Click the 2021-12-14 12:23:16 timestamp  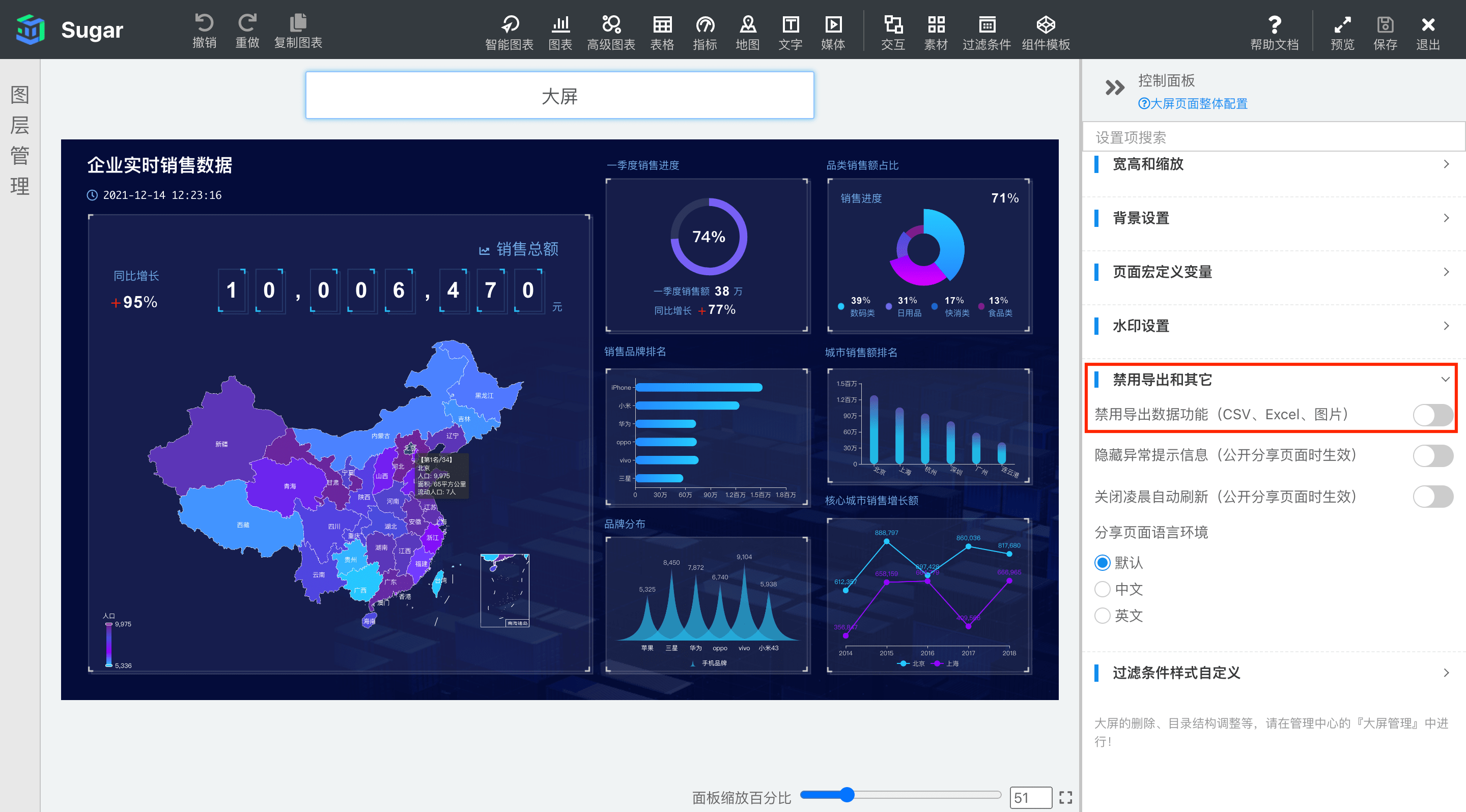coord(162,195)
